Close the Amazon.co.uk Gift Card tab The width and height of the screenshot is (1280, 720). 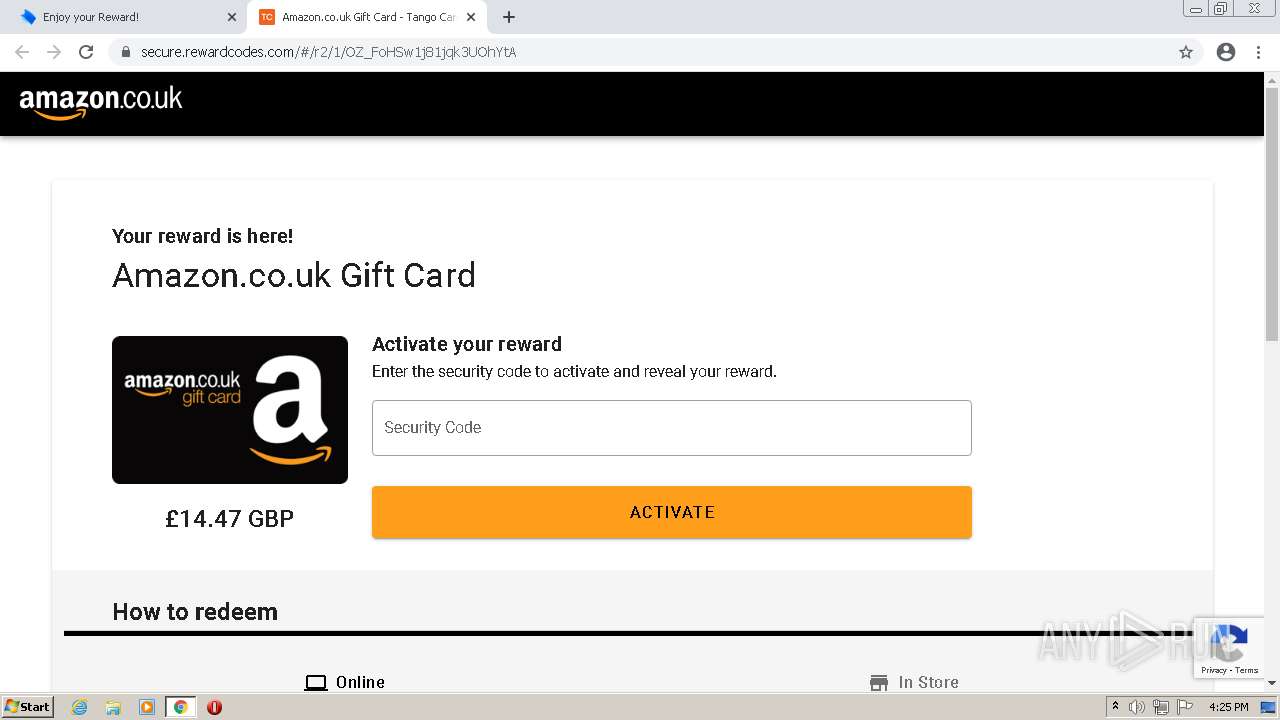(471, 17)
